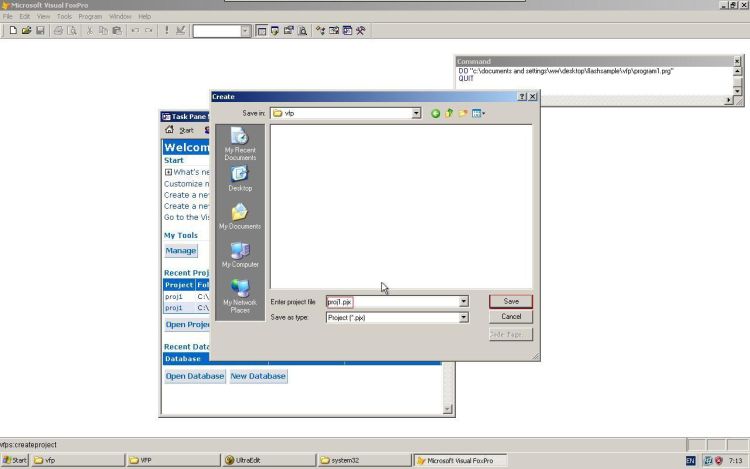Viewport: 750px width, 469px height.
Task: Click the Print toolbar icon
Action: click(x=58, y=31)
